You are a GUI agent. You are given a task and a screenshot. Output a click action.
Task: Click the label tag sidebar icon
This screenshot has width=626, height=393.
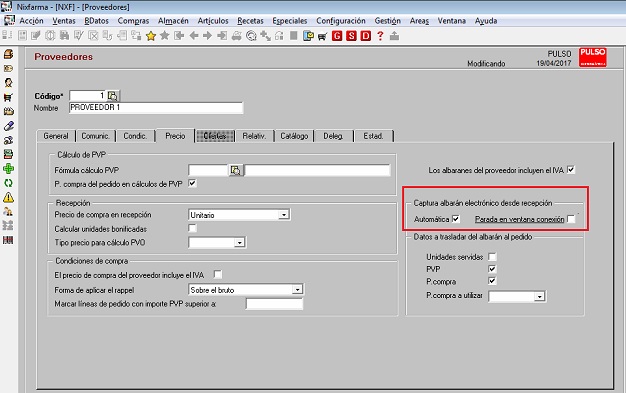(8, 68)
